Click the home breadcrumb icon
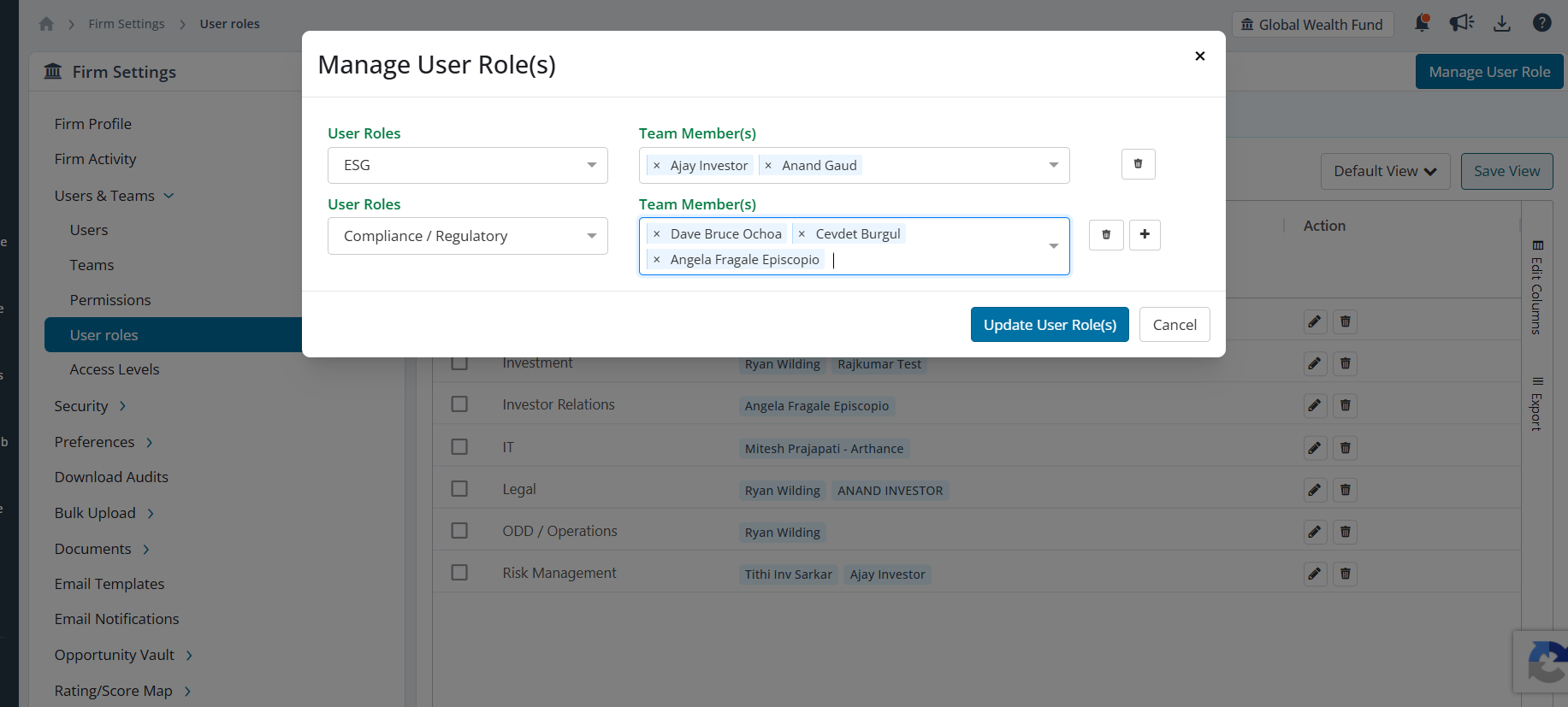Image resolution: width=1568 pixels, height=707 pixels. click(46, 24)
